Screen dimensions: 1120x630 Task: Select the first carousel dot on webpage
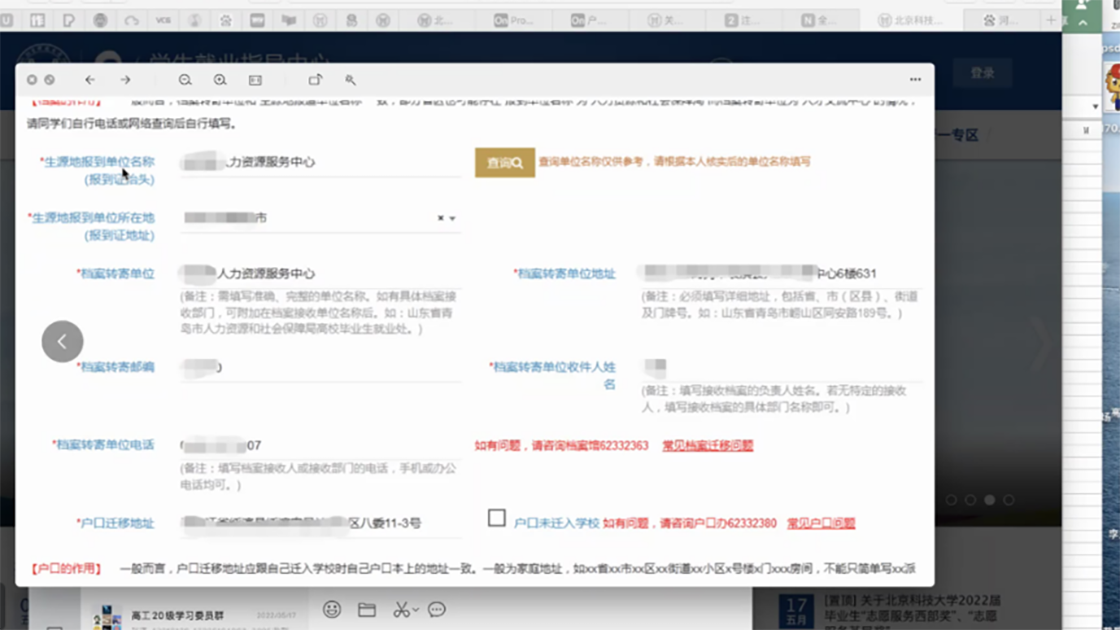(x=951, y=500)
